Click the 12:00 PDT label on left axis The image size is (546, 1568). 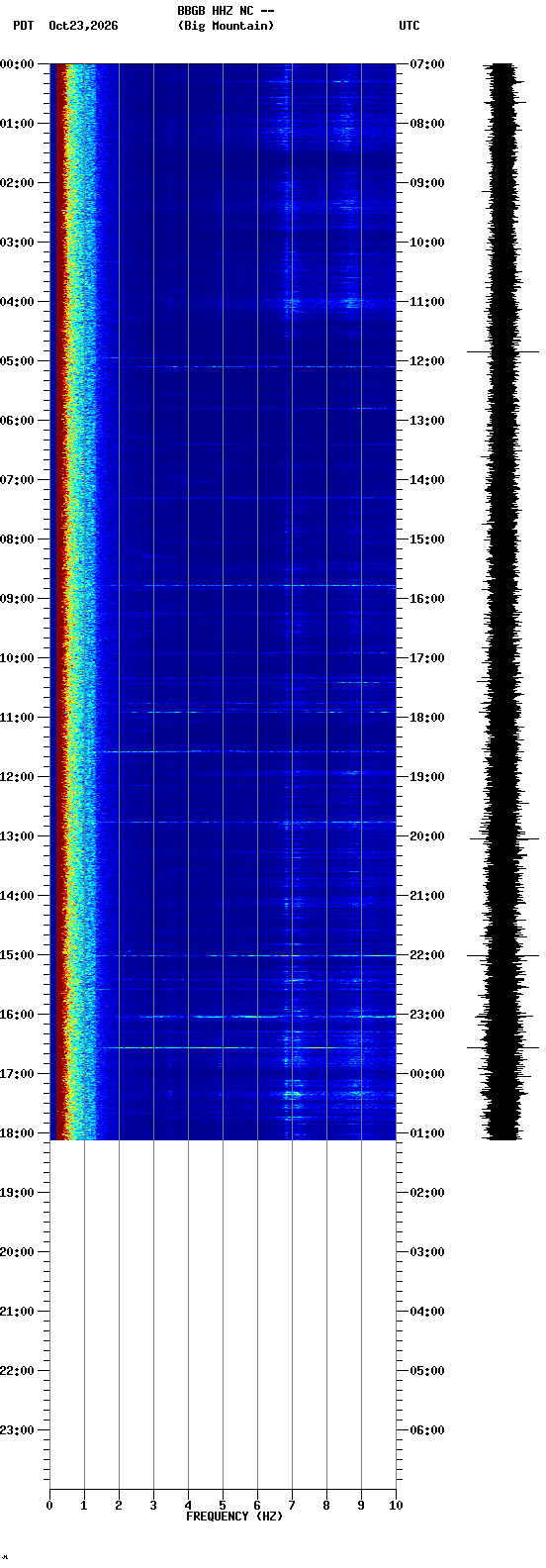18,777
